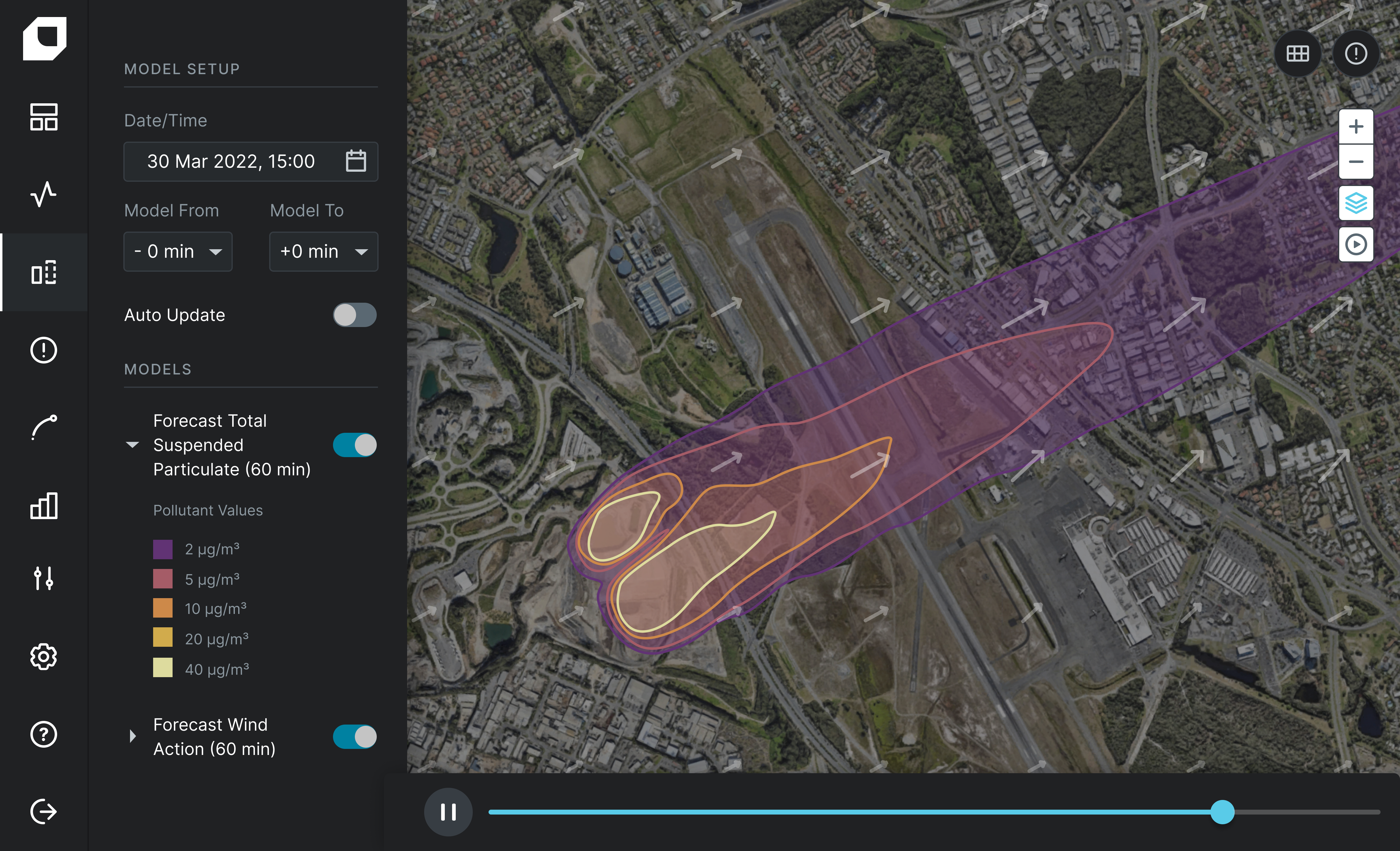This screenshot has height=851, width=1400.
Task: Click the map grid view button
Action: pyautogui.click(x=1298, y=53)
